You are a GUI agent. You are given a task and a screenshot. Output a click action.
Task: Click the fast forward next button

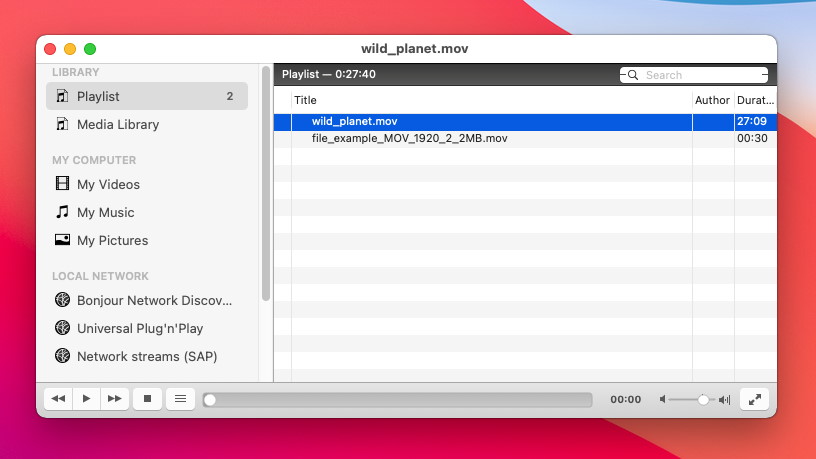click(114, 399)
